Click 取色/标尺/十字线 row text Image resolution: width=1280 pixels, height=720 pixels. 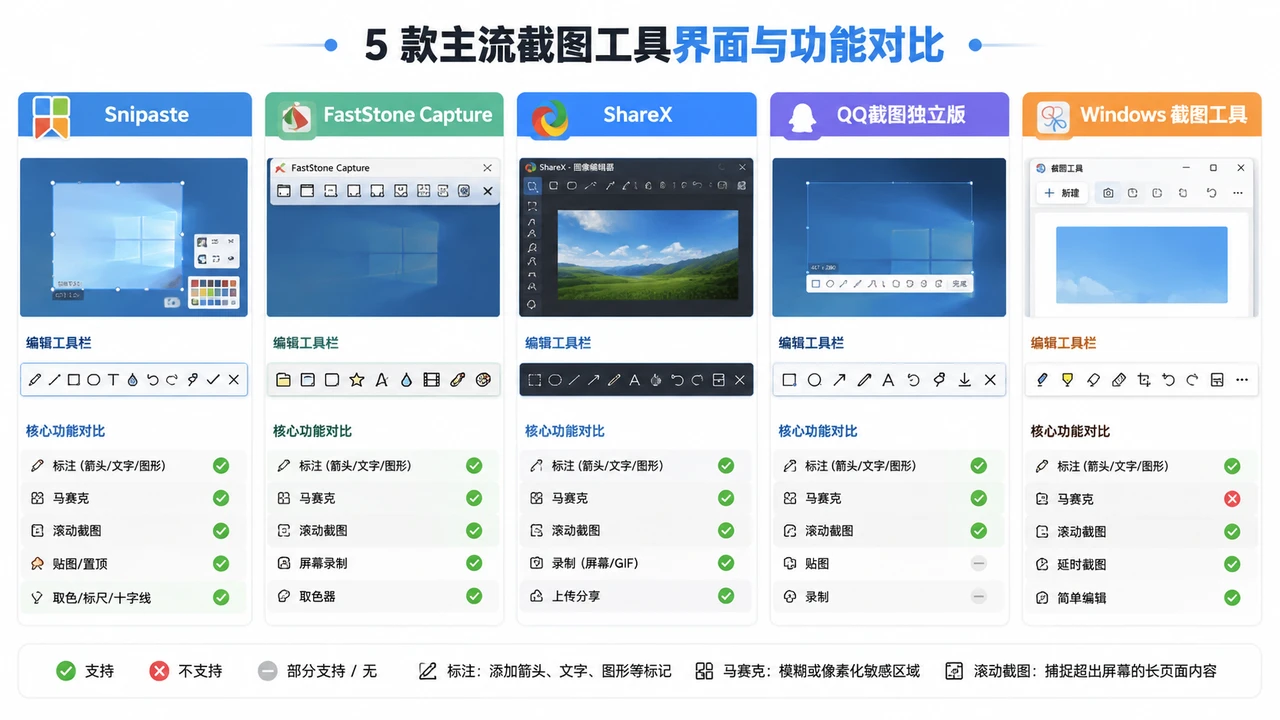[102, 598]
